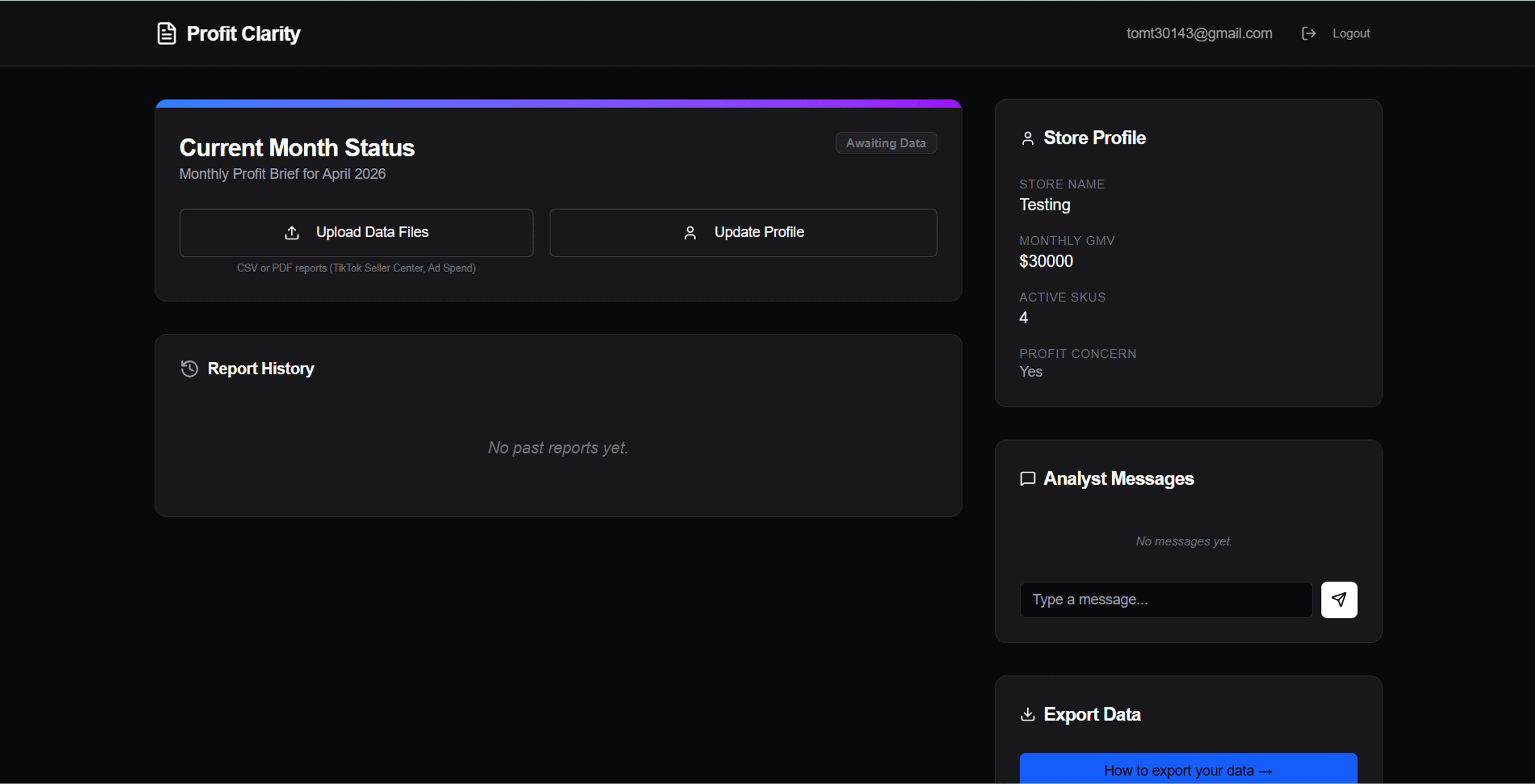Log out via Logout link
Viewport: 1535px width, 784px height.
point(1351,34)
